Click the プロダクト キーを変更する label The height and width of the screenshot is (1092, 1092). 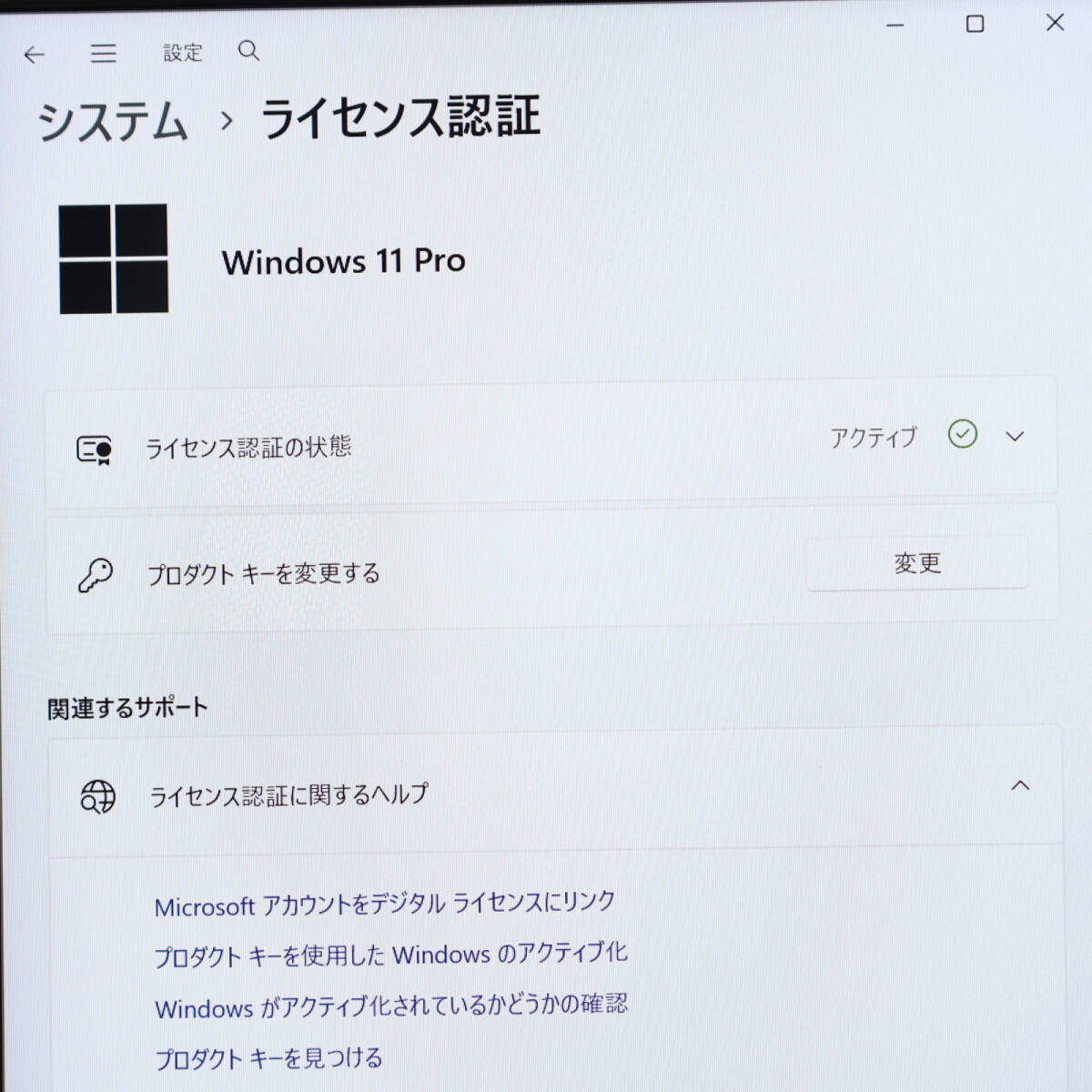tap(264, 574)
